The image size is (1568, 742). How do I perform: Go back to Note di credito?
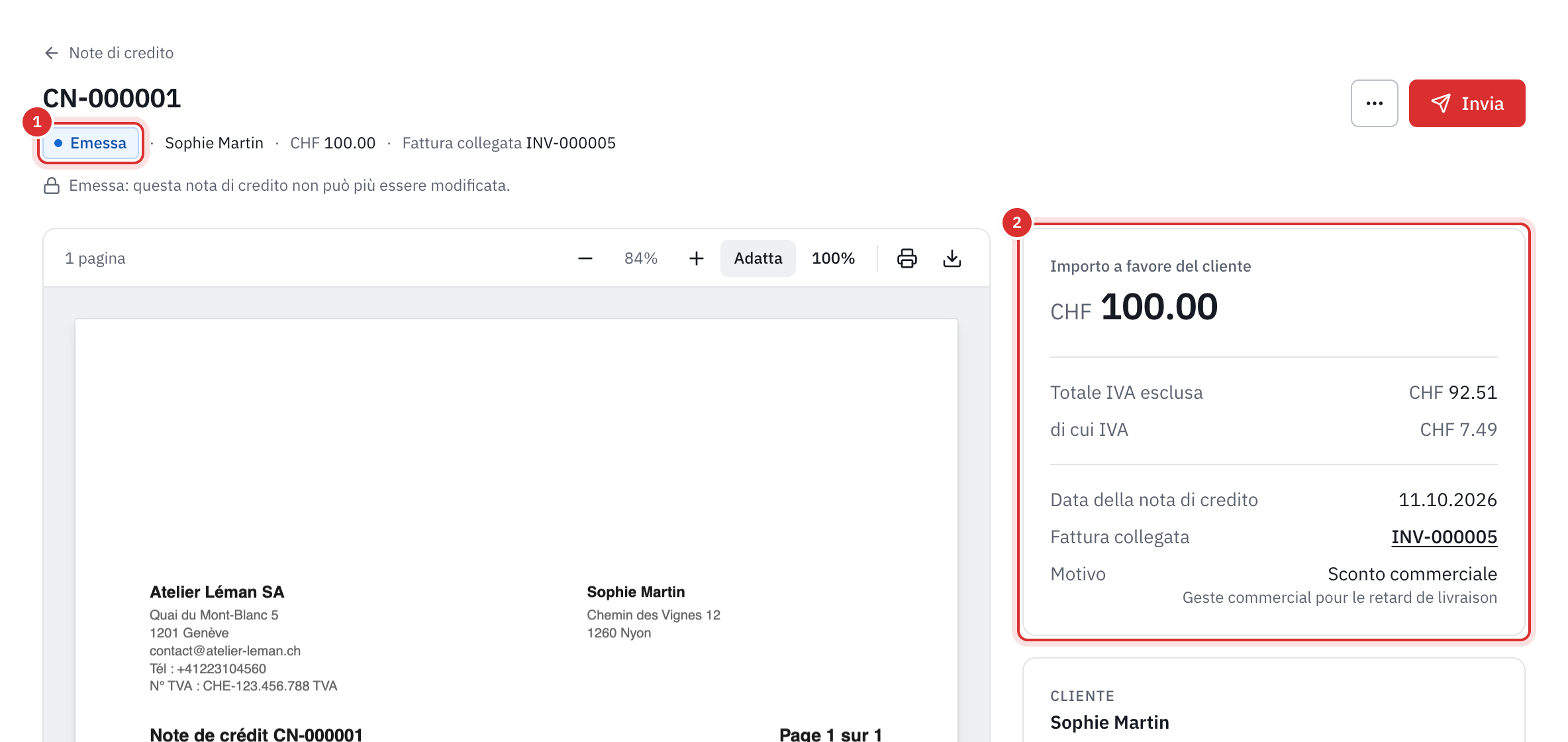tap(109, 53)
